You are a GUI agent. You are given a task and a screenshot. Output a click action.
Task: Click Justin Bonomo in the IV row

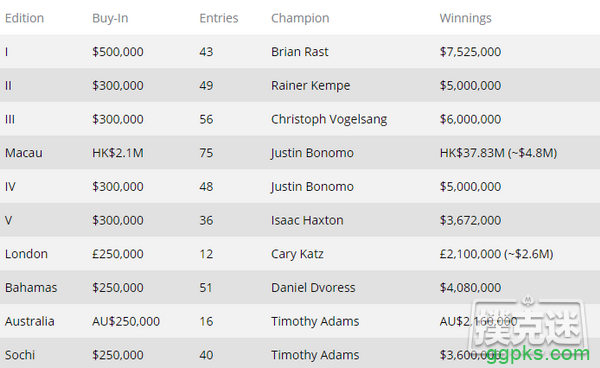[x=312, y=186]
